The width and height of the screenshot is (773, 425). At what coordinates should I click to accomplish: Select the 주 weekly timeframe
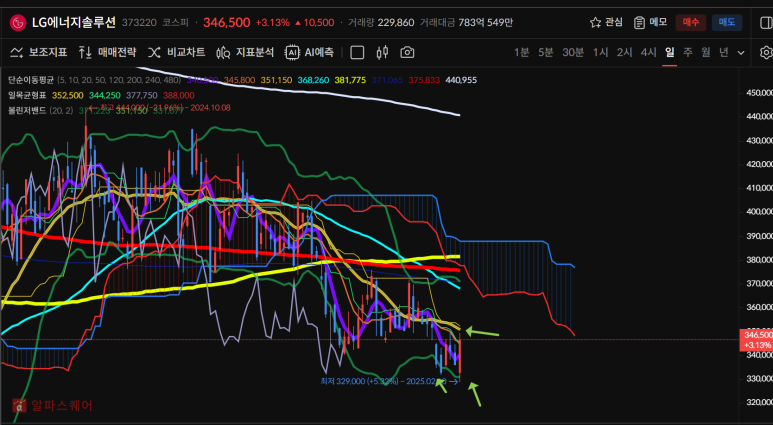(688, 52)
